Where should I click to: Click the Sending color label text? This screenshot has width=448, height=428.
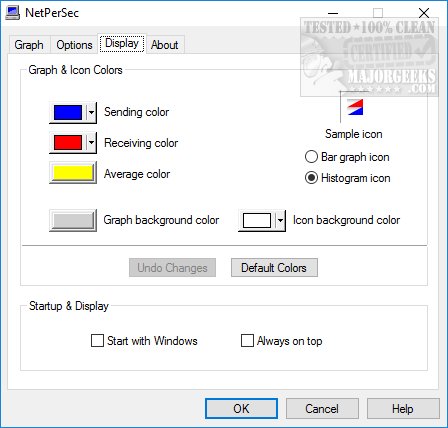(136, 112)
